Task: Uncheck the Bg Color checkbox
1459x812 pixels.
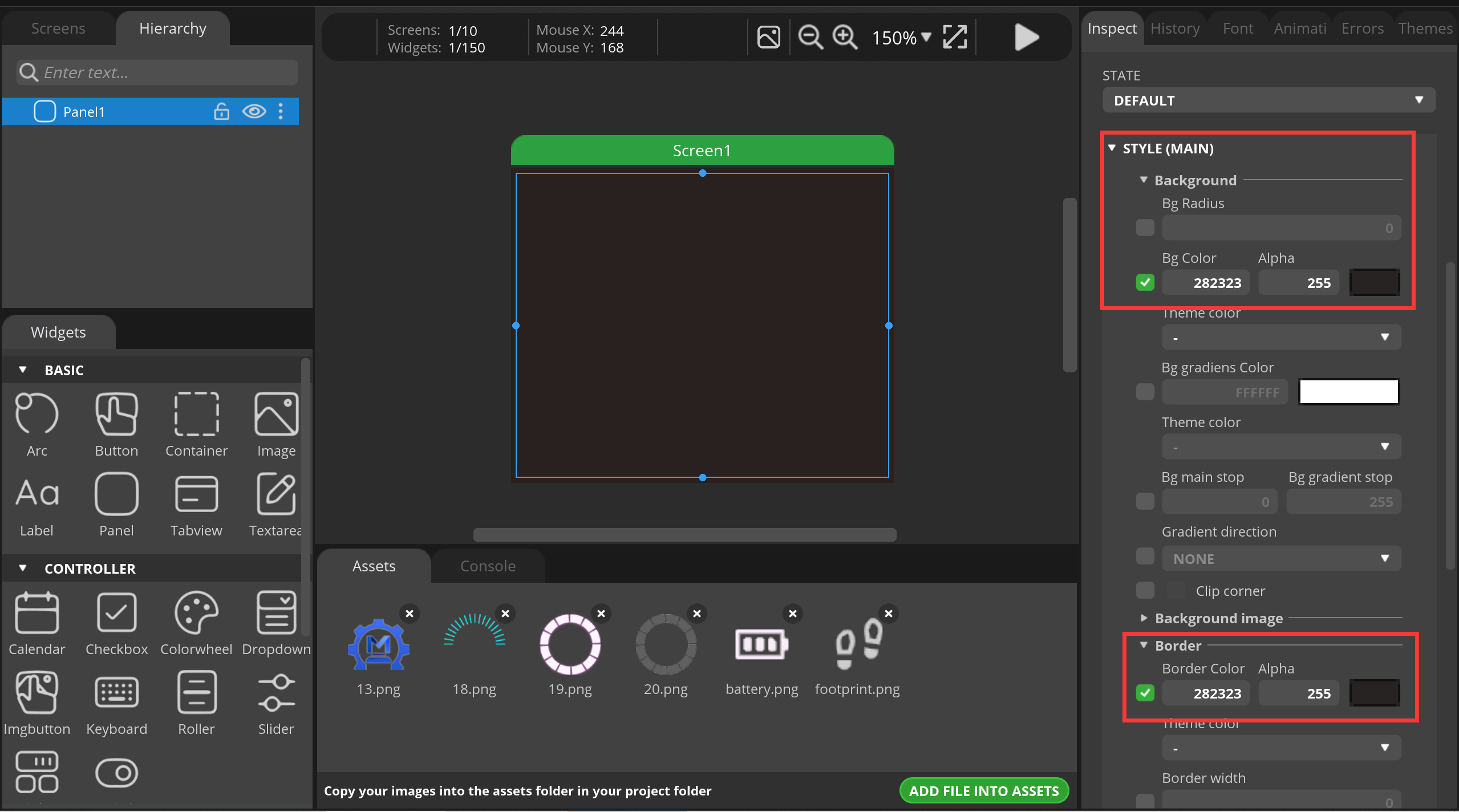Action: [x=1145, y=282]
